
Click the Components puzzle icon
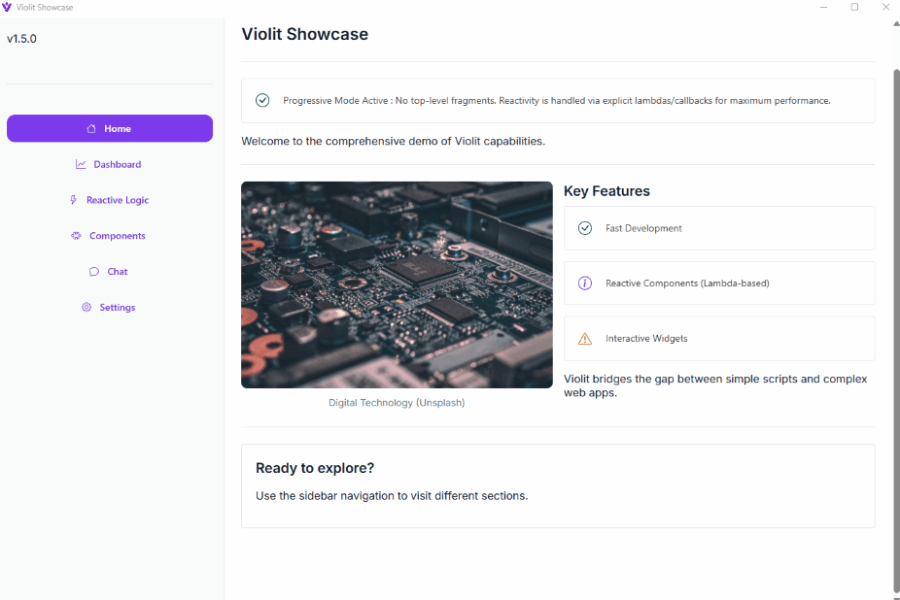75,235
